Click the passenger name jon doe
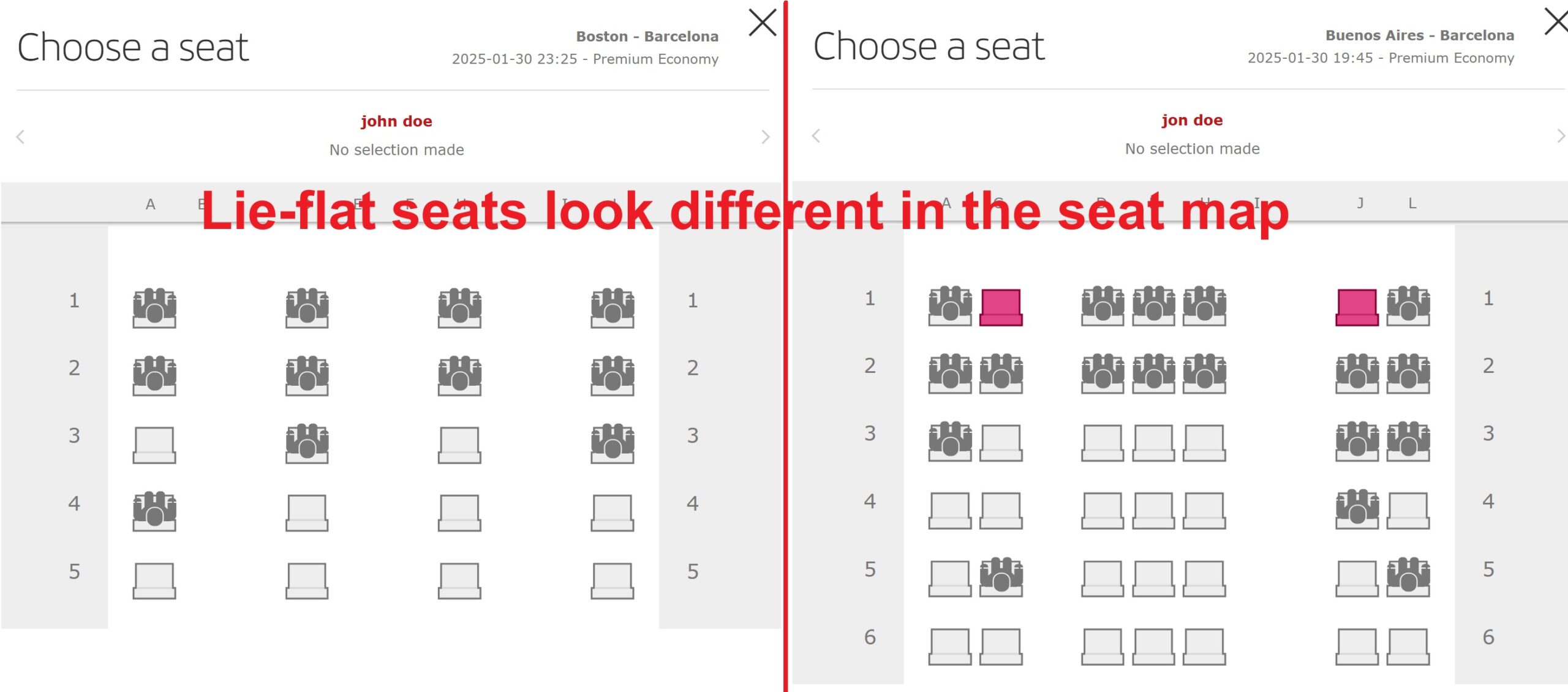Image resolution: width=1568 pixels, height=692 pixels. tap(1191, 119)
